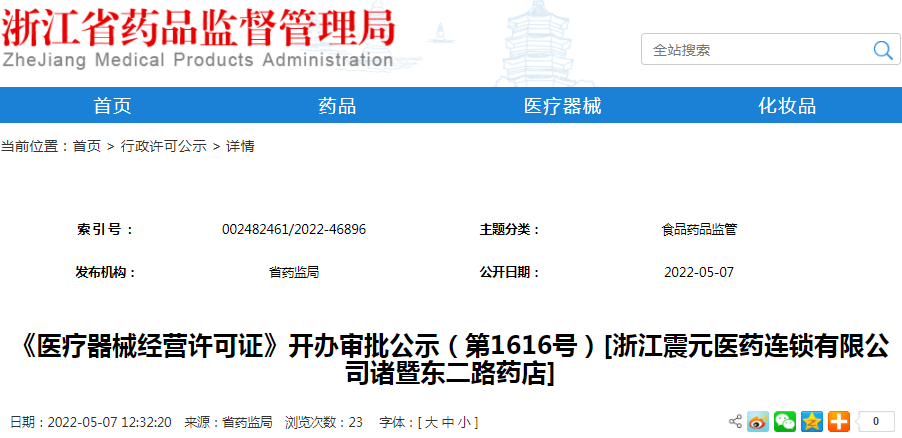Click the 食品药品监管 category value

699,230
